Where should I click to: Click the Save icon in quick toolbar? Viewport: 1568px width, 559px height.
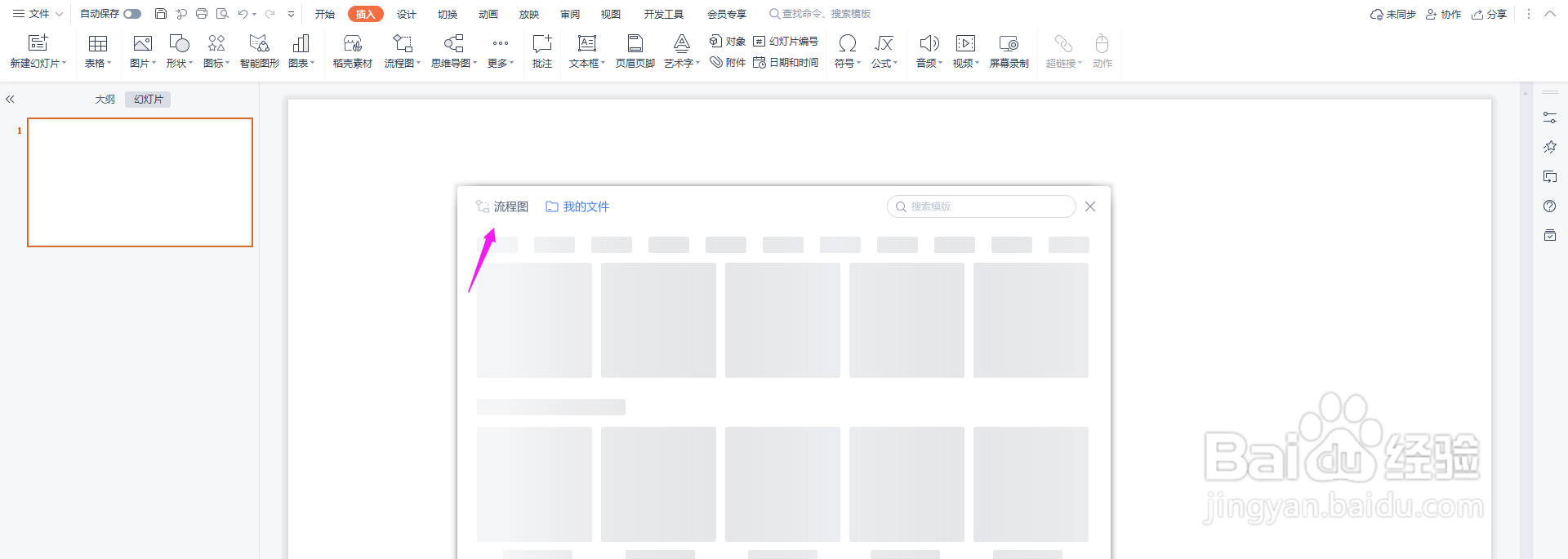pos(161,14)
